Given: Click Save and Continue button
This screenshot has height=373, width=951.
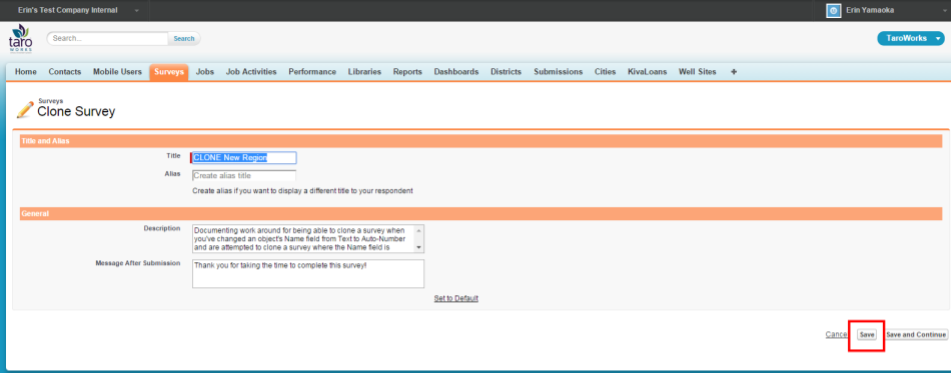Looking at the screenshot, I should (916, 335).
